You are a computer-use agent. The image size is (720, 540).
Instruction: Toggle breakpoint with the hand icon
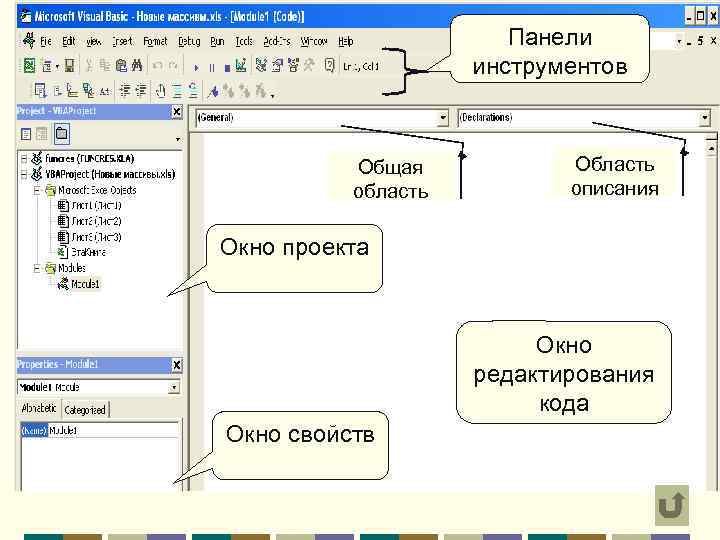(x=160, y=91)
